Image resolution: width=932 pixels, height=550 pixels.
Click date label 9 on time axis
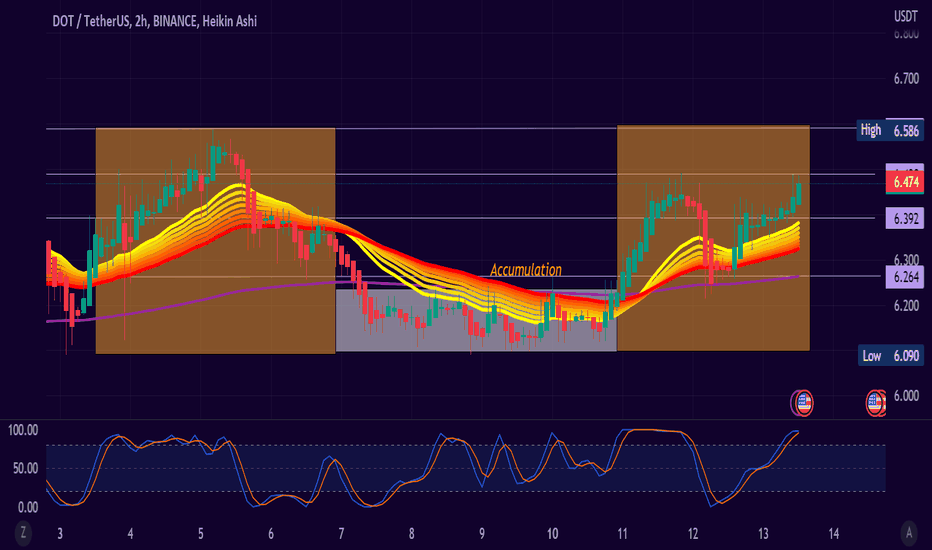tap(482, 533)
